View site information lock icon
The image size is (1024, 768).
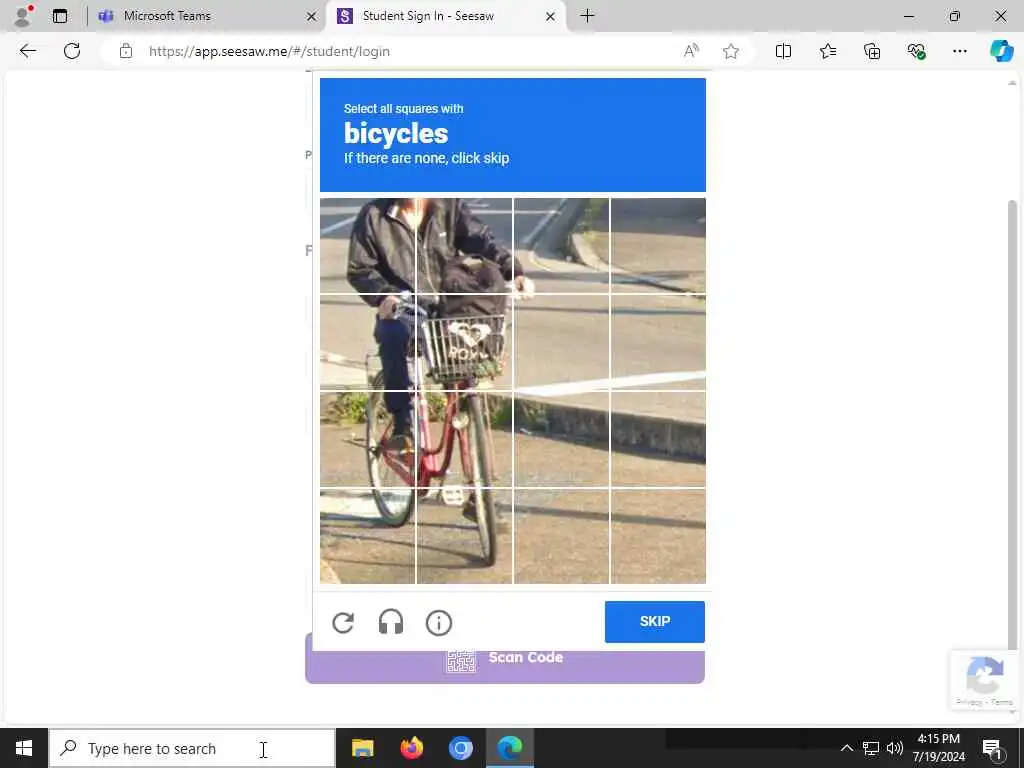pyautogui.click(x=126, y=51)
